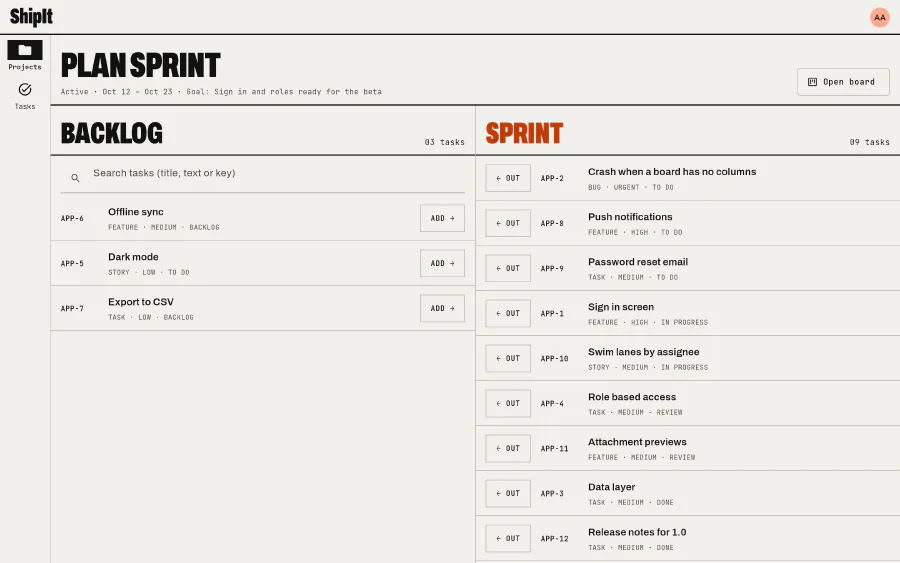This screenshot has height=563, width=900.
Task: Add Dark mode to the sprint
Action: tap(442, 263)
